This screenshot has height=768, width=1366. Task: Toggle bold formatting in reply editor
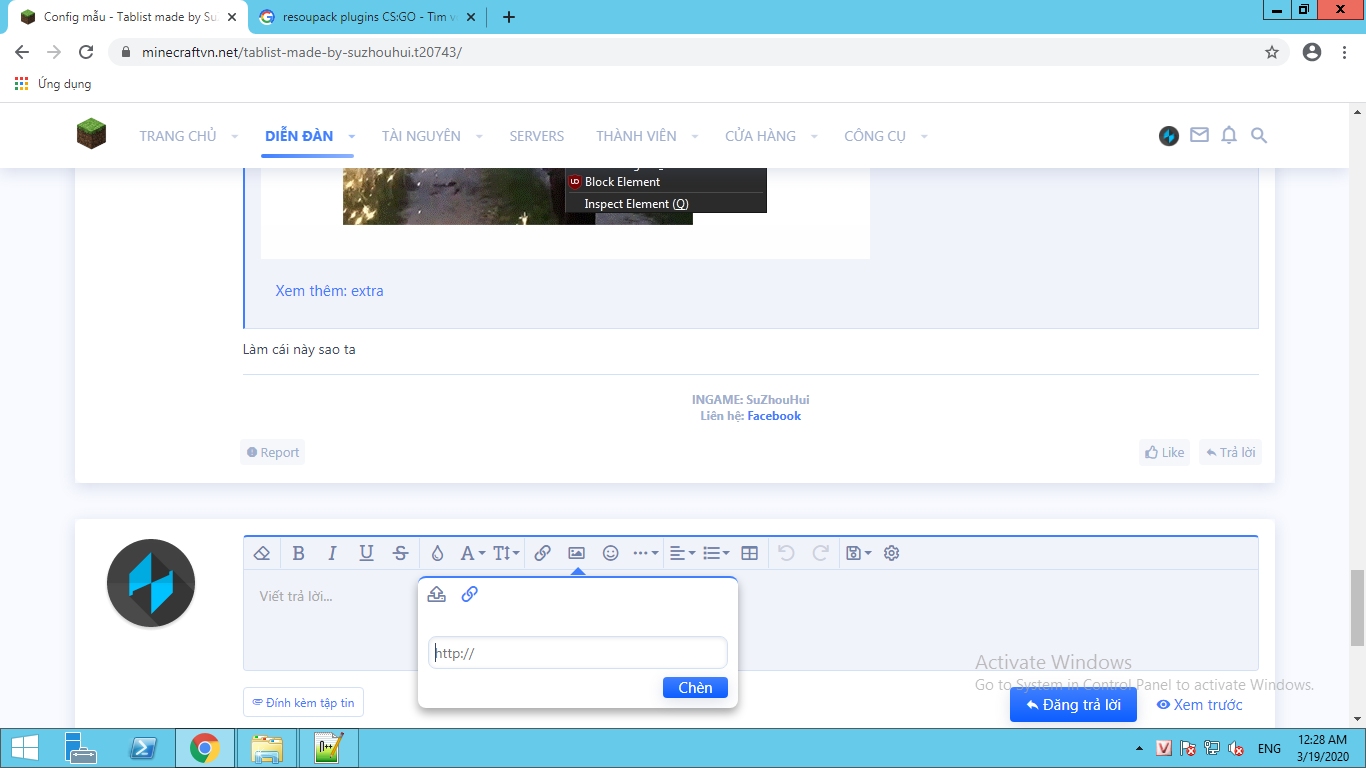(298, 553)
